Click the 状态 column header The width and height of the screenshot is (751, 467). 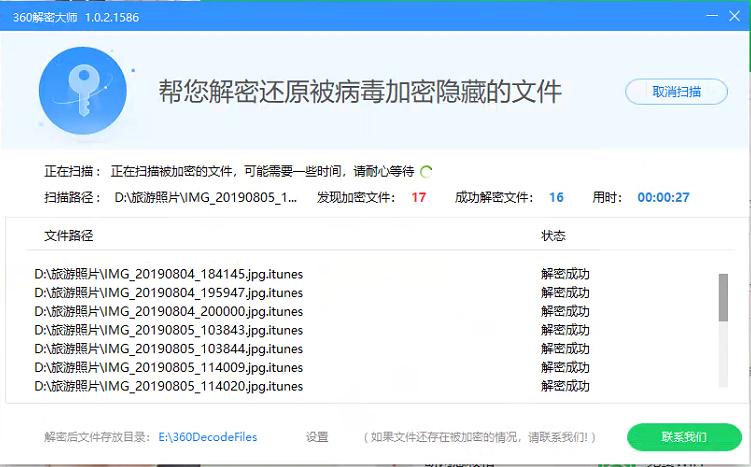pyautogui.click(x=553, y=236)
